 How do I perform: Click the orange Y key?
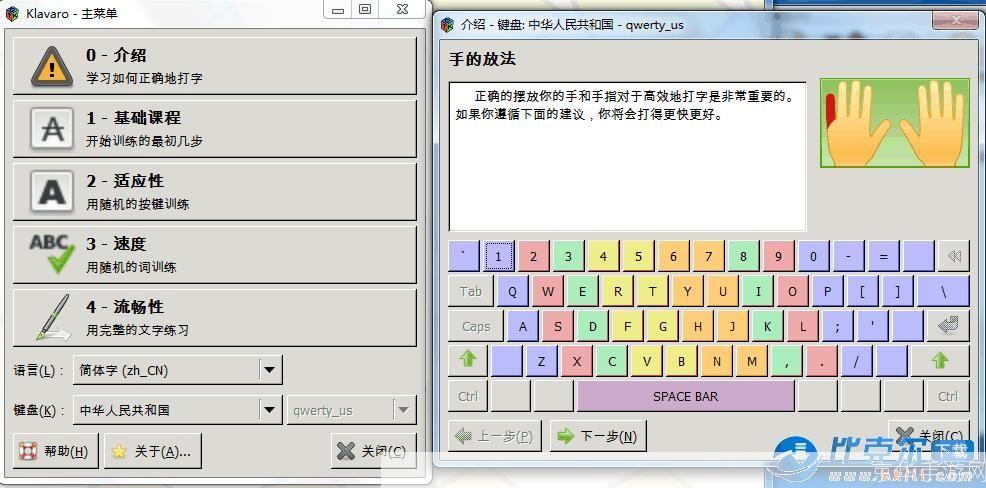[688, 291]
